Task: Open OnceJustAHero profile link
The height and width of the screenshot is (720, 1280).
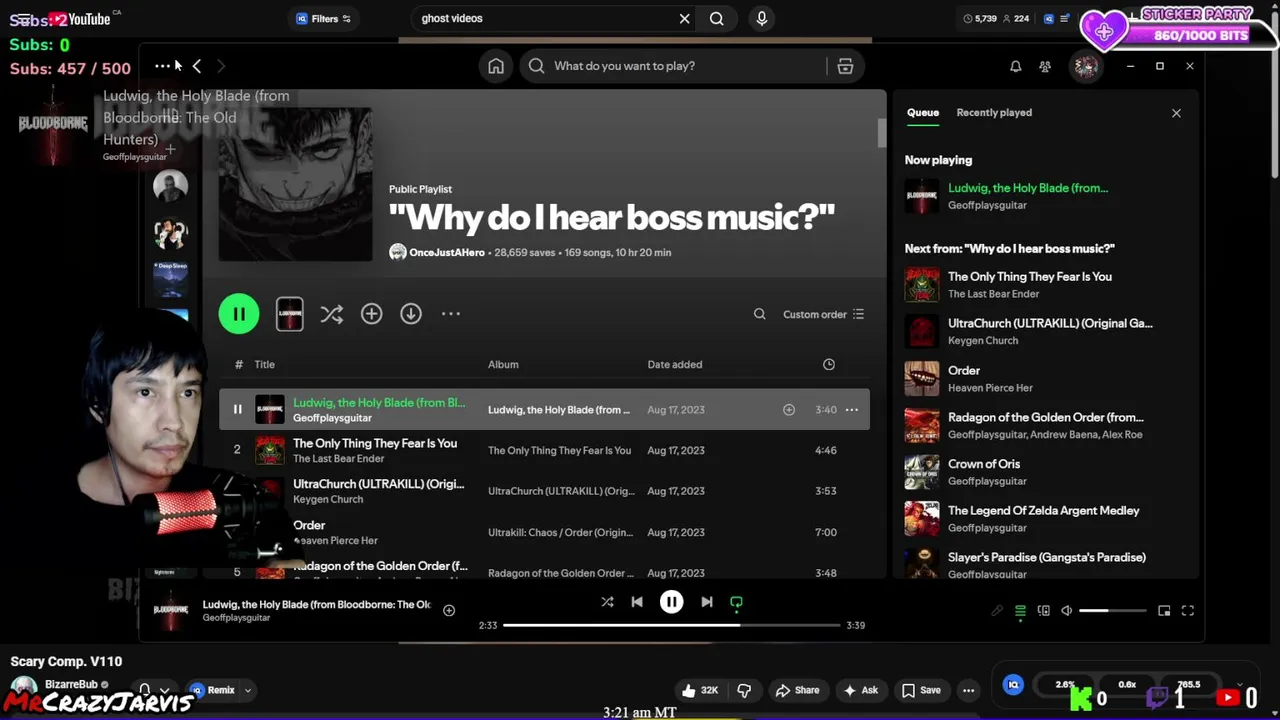Action: 446,252
